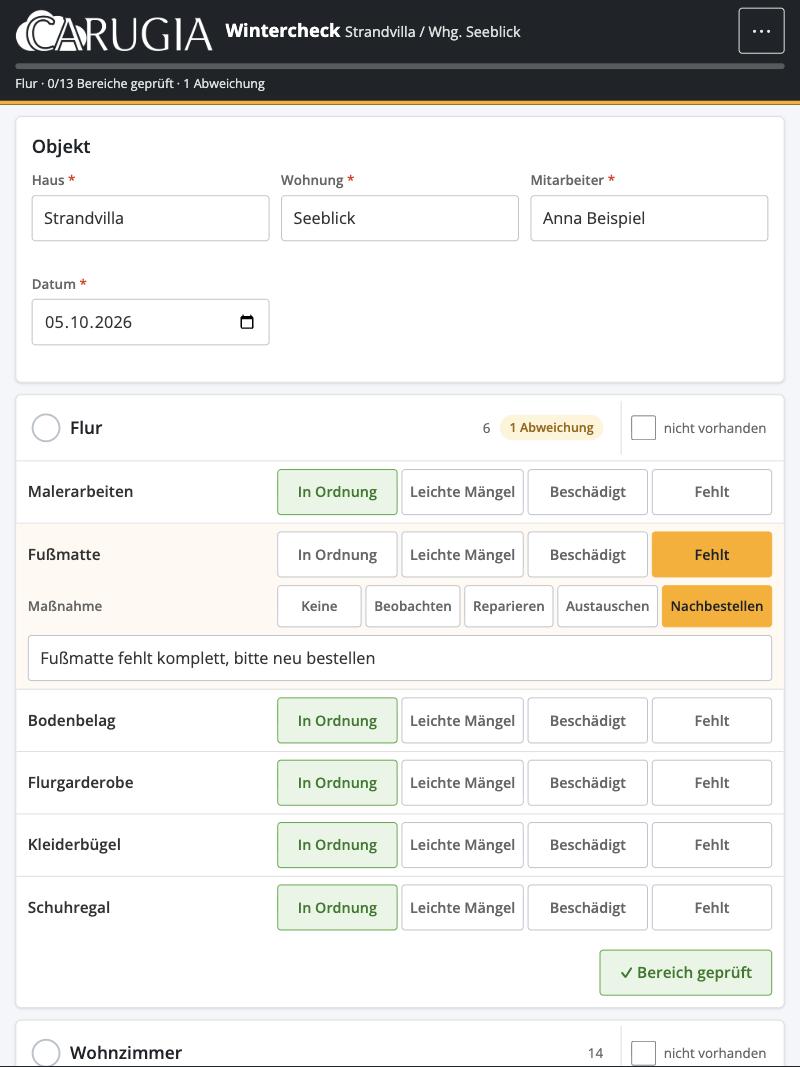Mark Schuhregal as Beschädigt
The height and width of the screenshot is (1067, 800).
588,908
